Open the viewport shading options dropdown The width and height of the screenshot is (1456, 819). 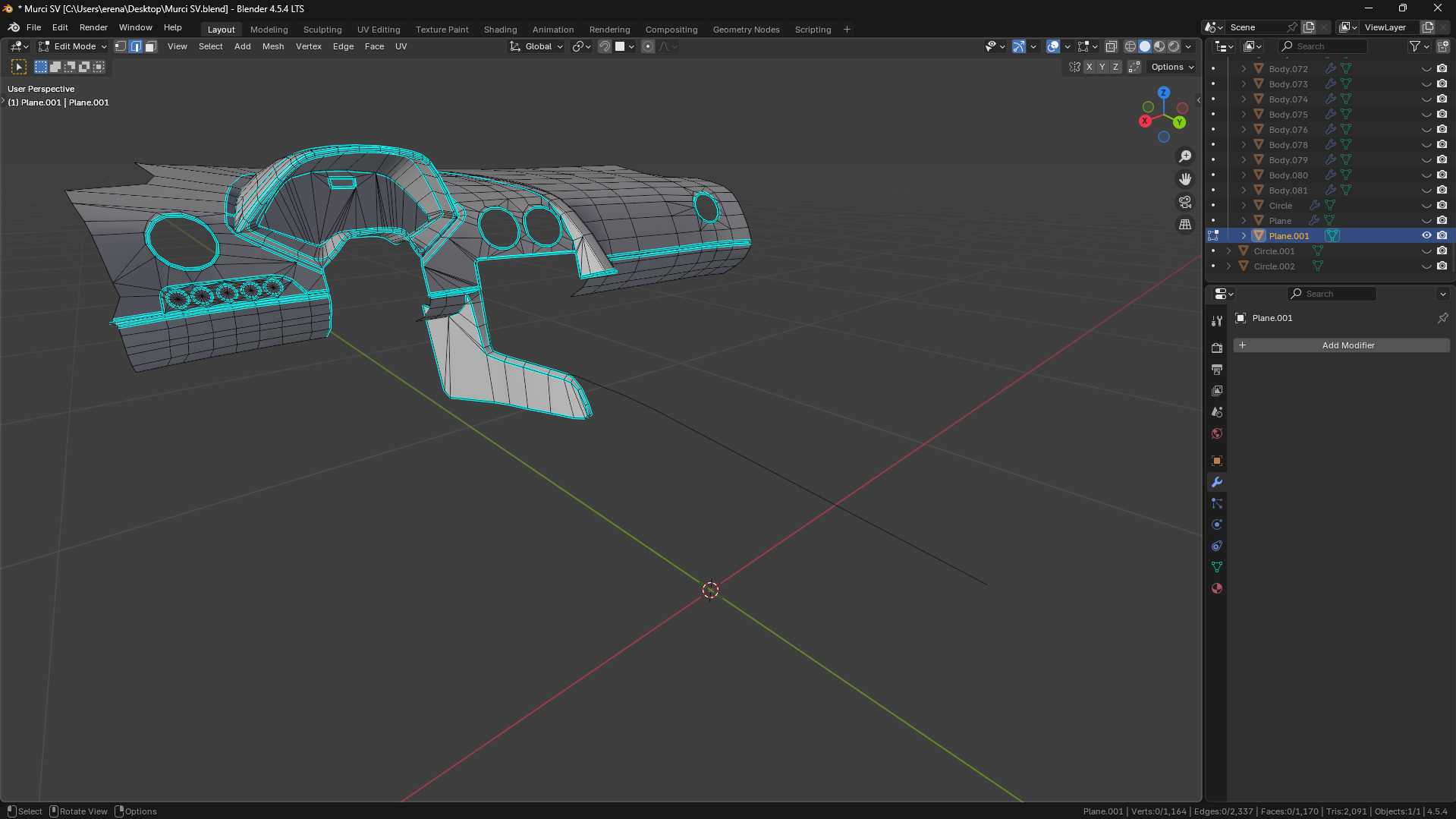pyautogui.click(x=1189, y=46)
